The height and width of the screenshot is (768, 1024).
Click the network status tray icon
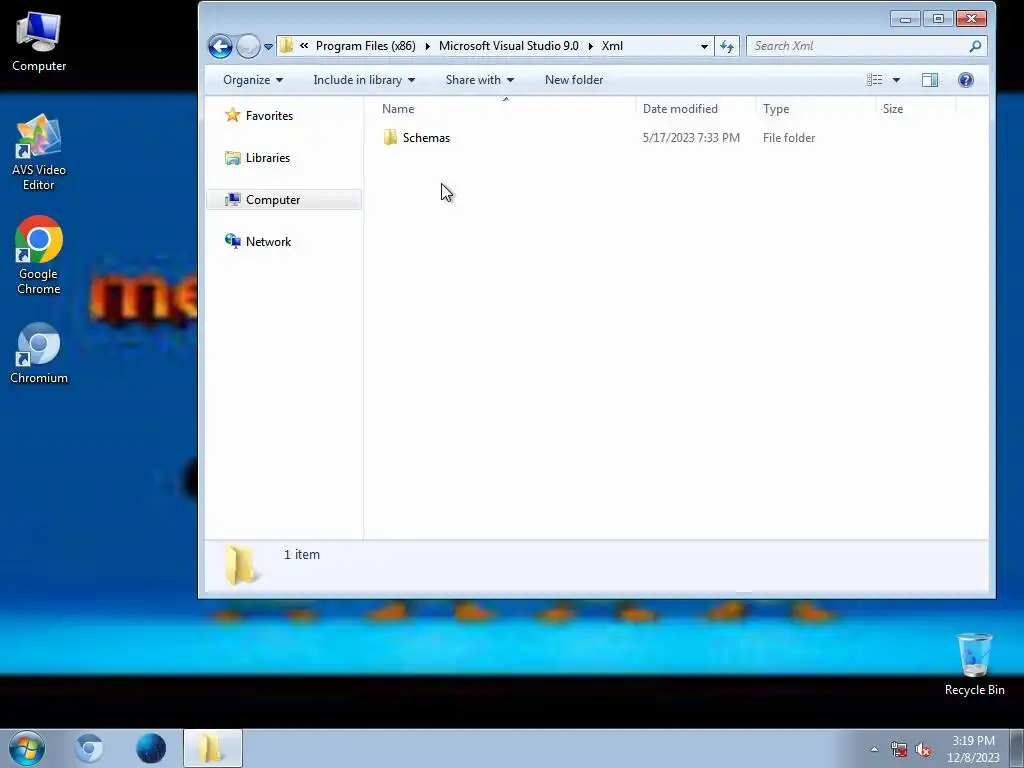pos(899,749)
